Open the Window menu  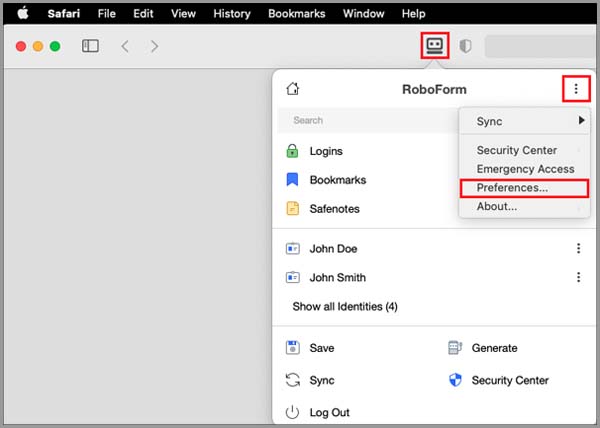click(x=364, y=14)
